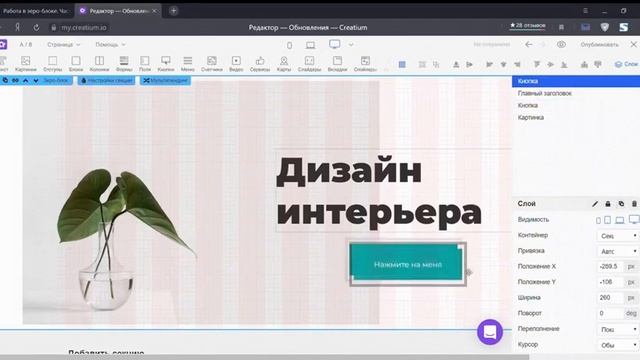Open the Стикеры widget group
The image size is (640, 360).
click(365, 64)
